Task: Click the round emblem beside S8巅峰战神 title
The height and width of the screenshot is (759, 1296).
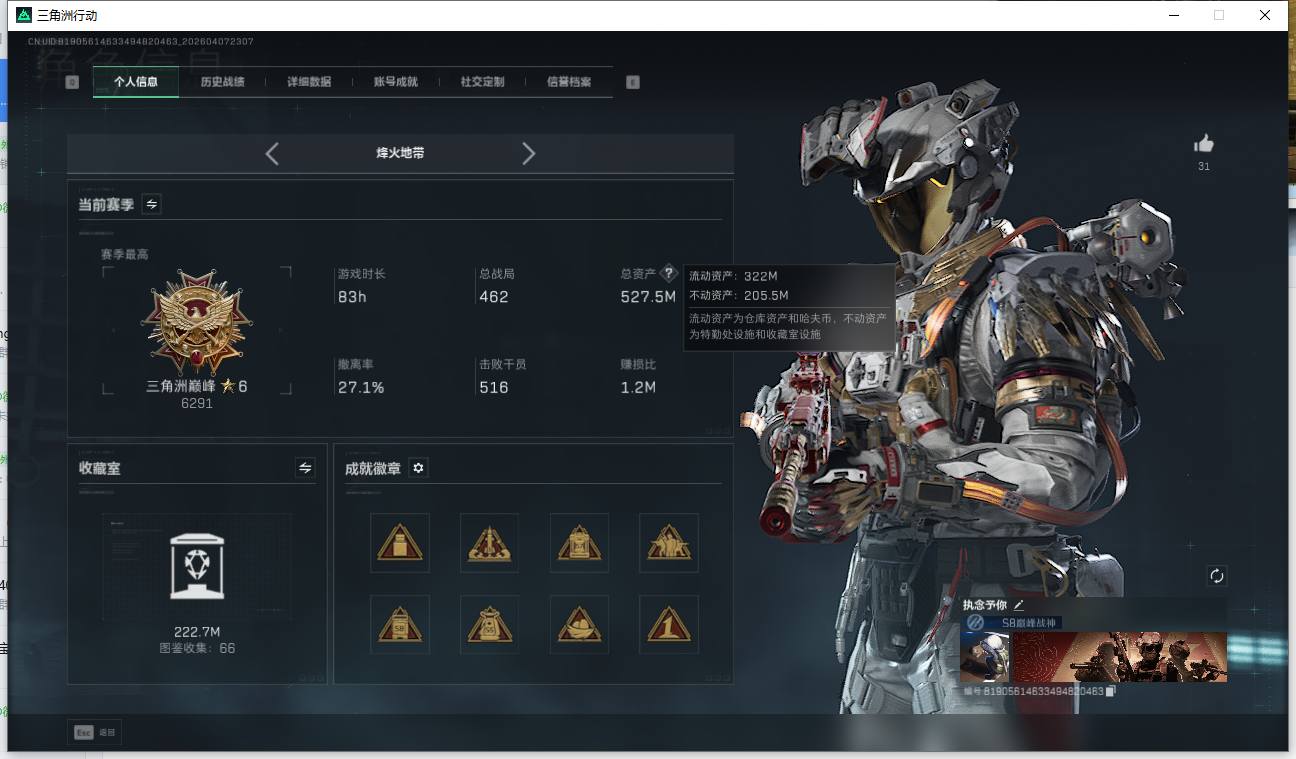Action: [x=975, y=622]
